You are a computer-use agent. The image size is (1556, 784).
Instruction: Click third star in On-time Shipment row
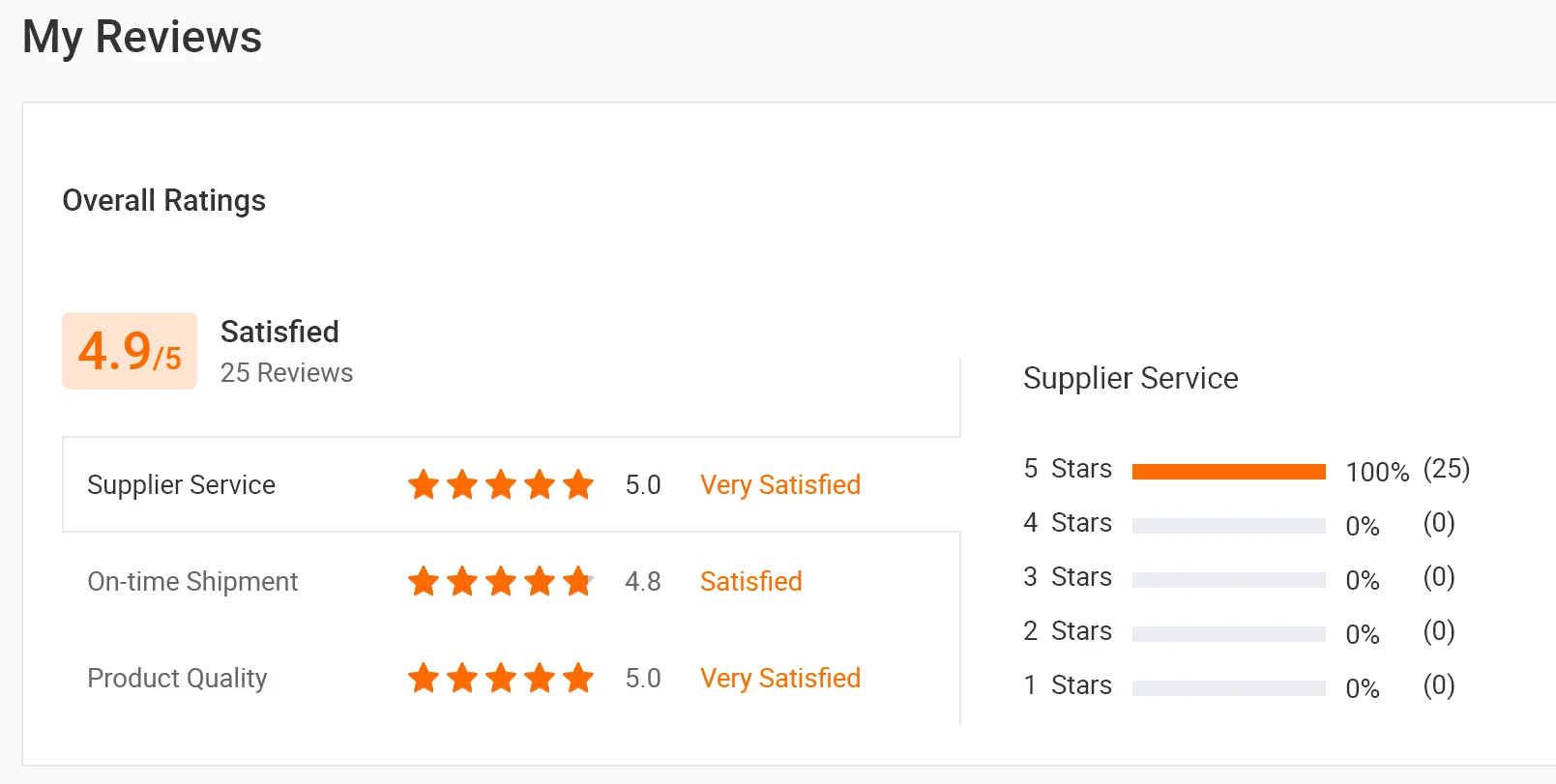(501, 581)
